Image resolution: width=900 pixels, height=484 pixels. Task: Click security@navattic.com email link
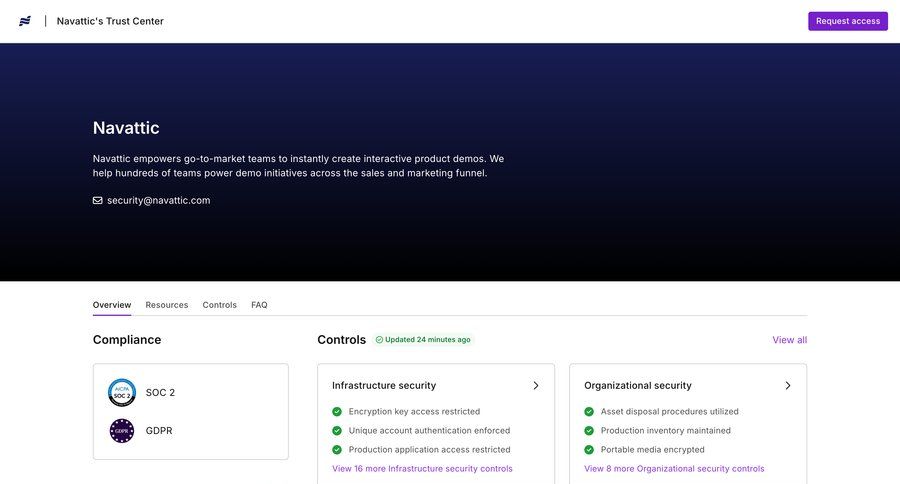(158, 200)
